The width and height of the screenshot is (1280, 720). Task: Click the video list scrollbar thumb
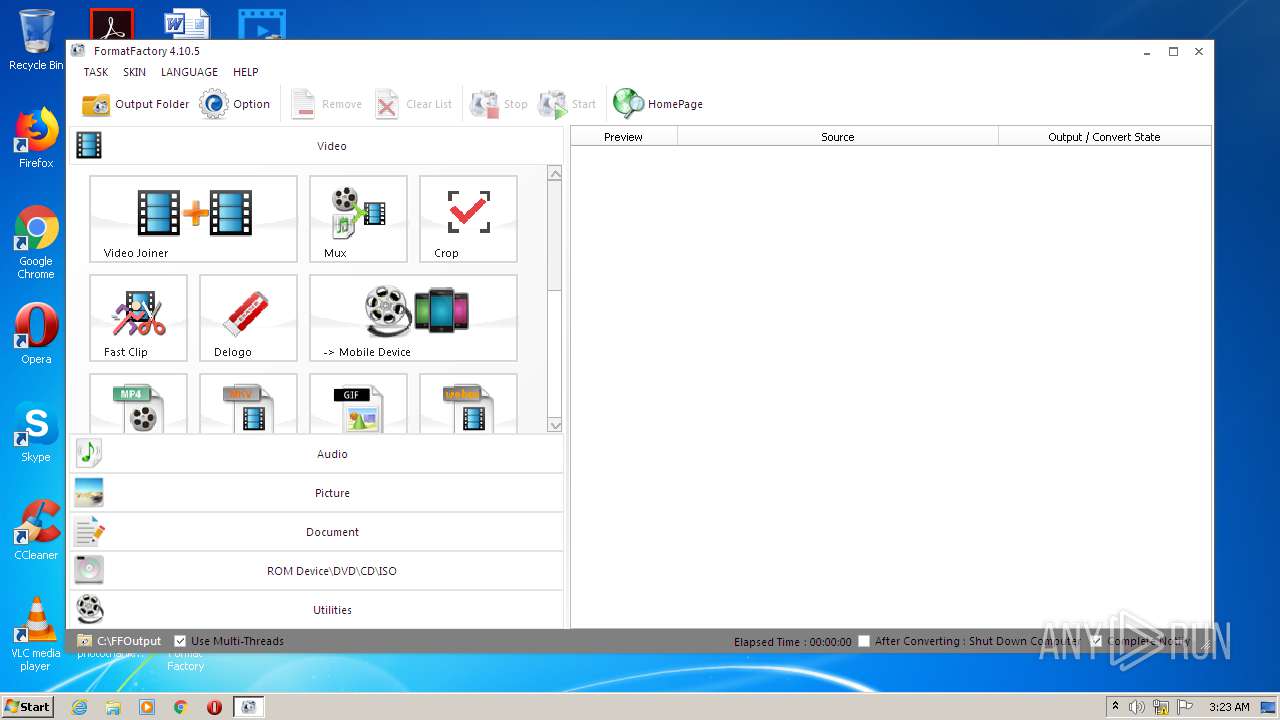point(555,236)
